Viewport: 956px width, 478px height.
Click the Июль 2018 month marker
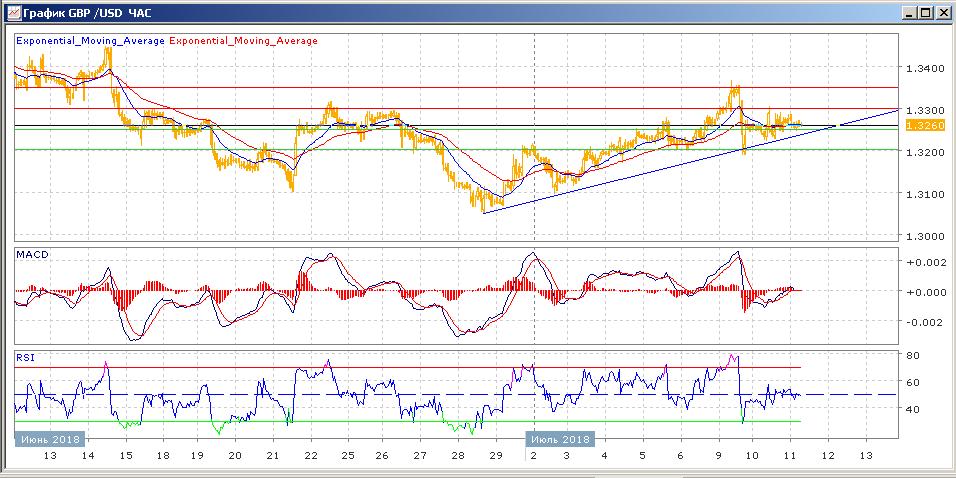pyautogui.click(x=560, y=438)
